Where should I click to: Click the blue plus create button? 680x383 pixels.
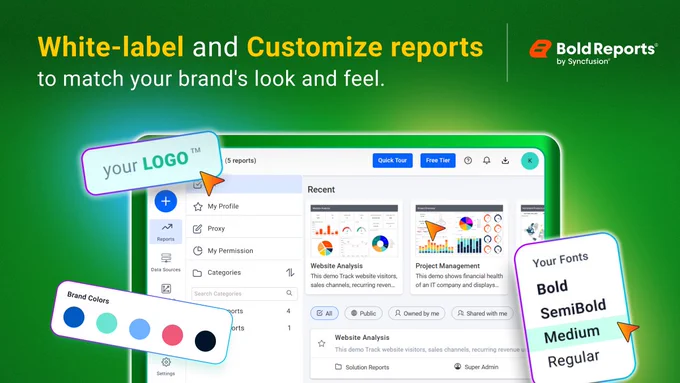[166, 201]
